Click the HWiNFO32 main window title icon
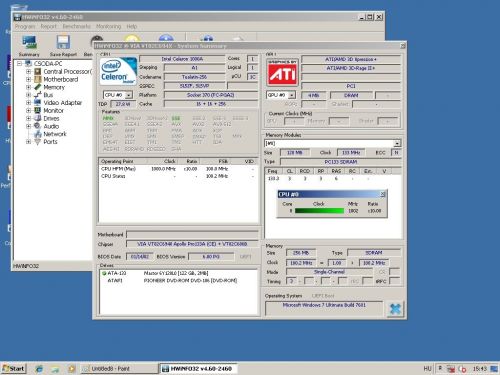This screenshot has width=500, height=375. (x=18, y=17)
